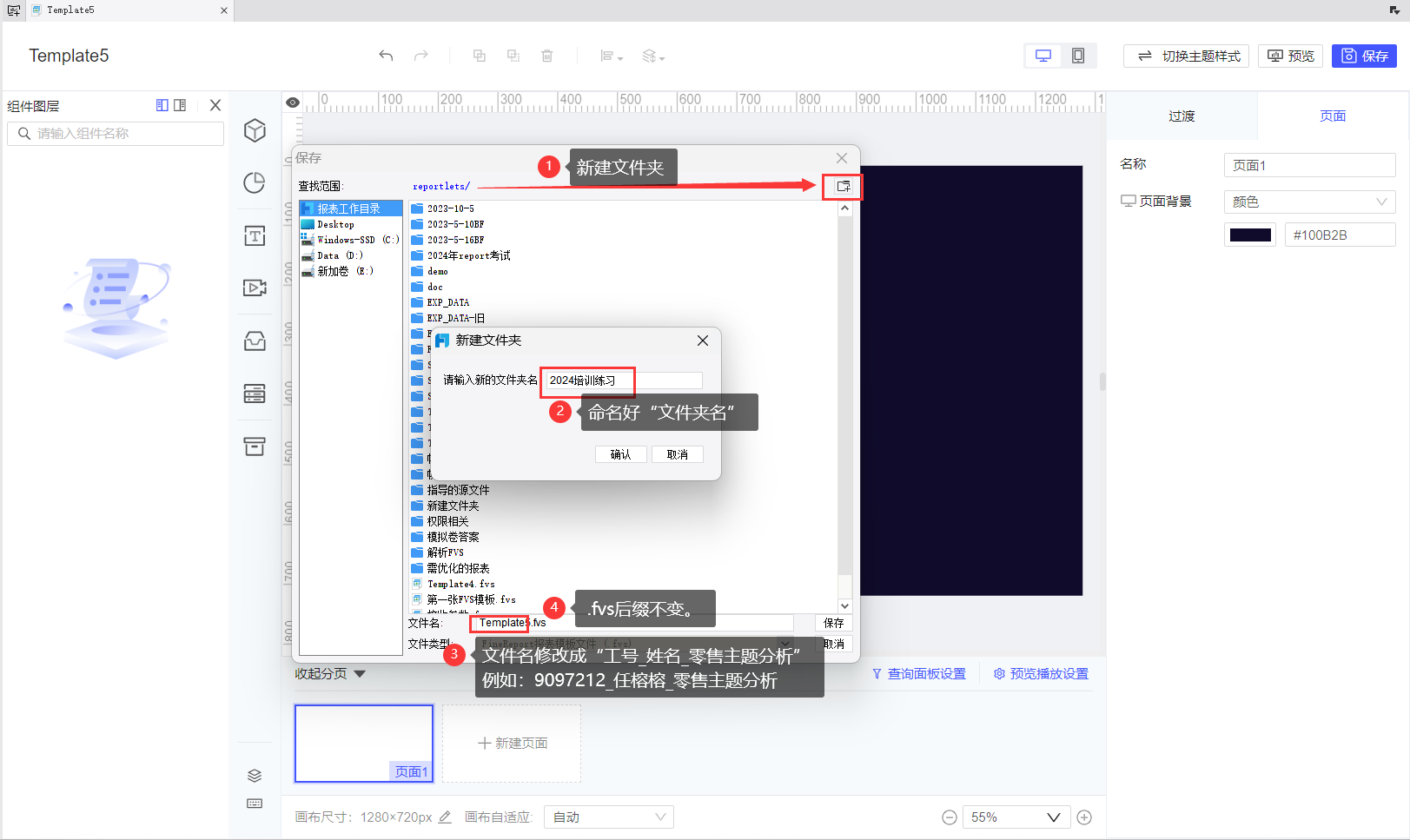This screenshot has width=1410, height=840.
Task: Select folder 指导的源文件
Action: pyautogui.click(x=451, y=490)
